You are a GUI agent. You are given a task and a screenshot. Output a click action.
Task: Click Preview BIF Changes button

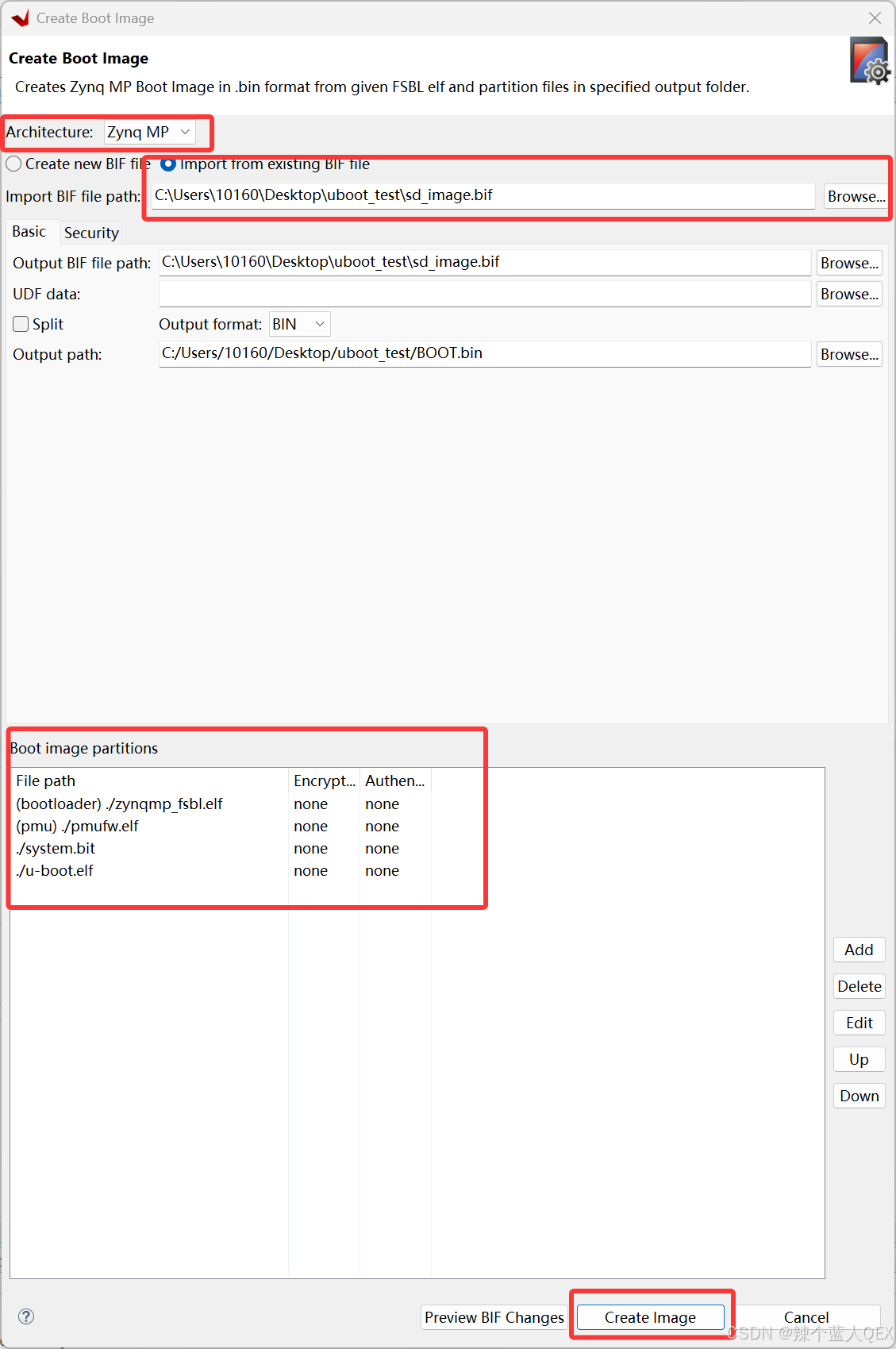coord(494,1317)
